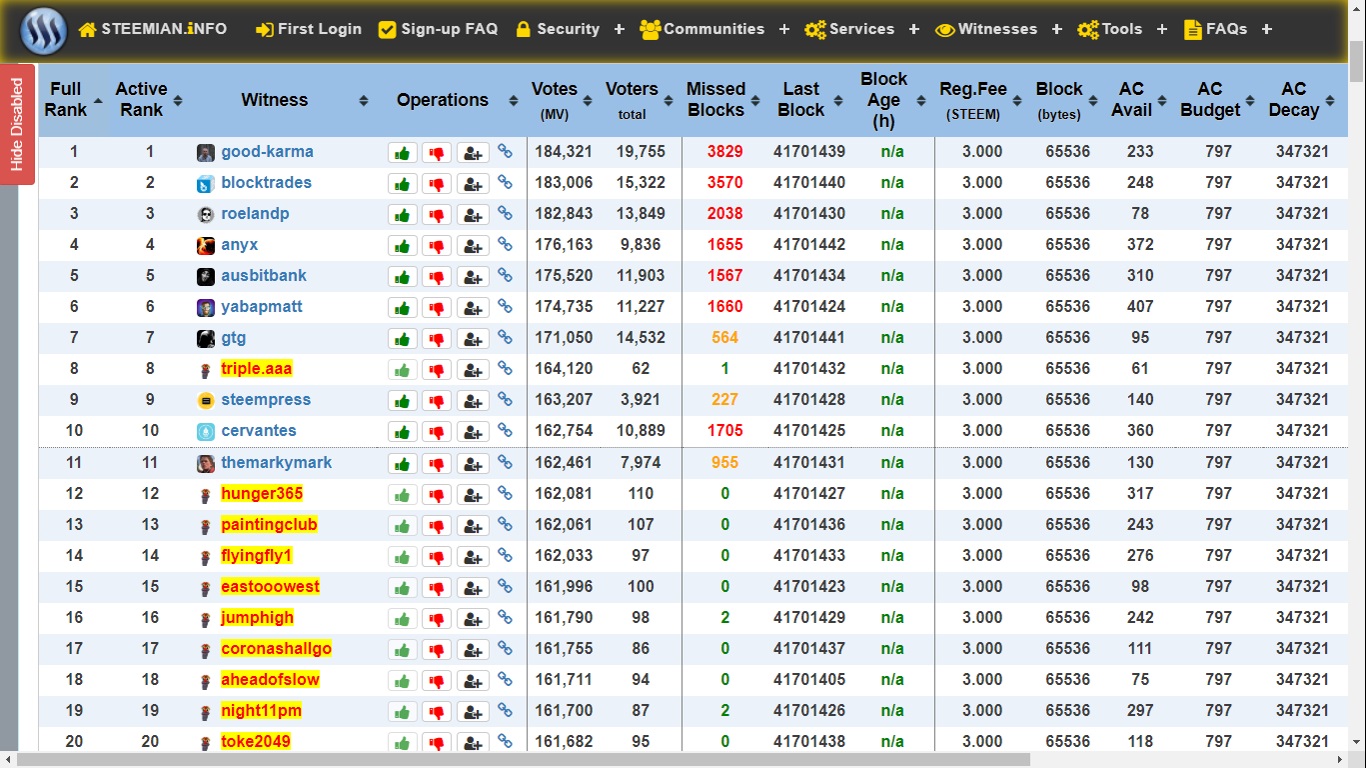Open the cervantes witness link
The height and width of the screenshot is (768, 1366).
pos(259,431)
